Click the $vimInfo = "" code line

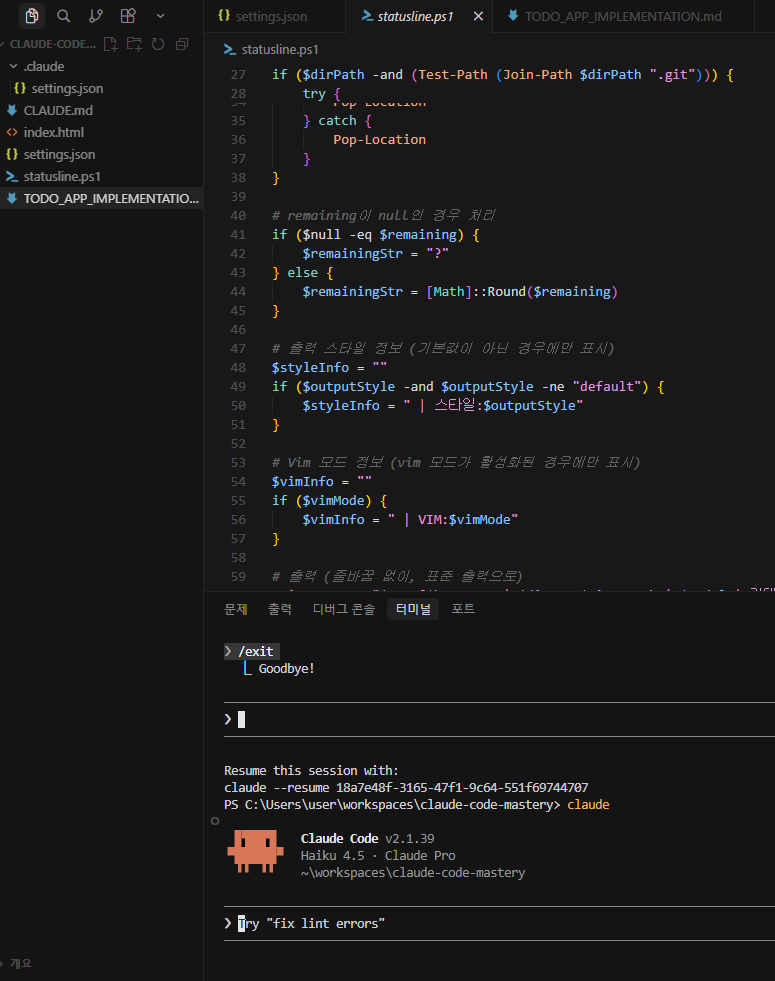[x=322, y=482]
